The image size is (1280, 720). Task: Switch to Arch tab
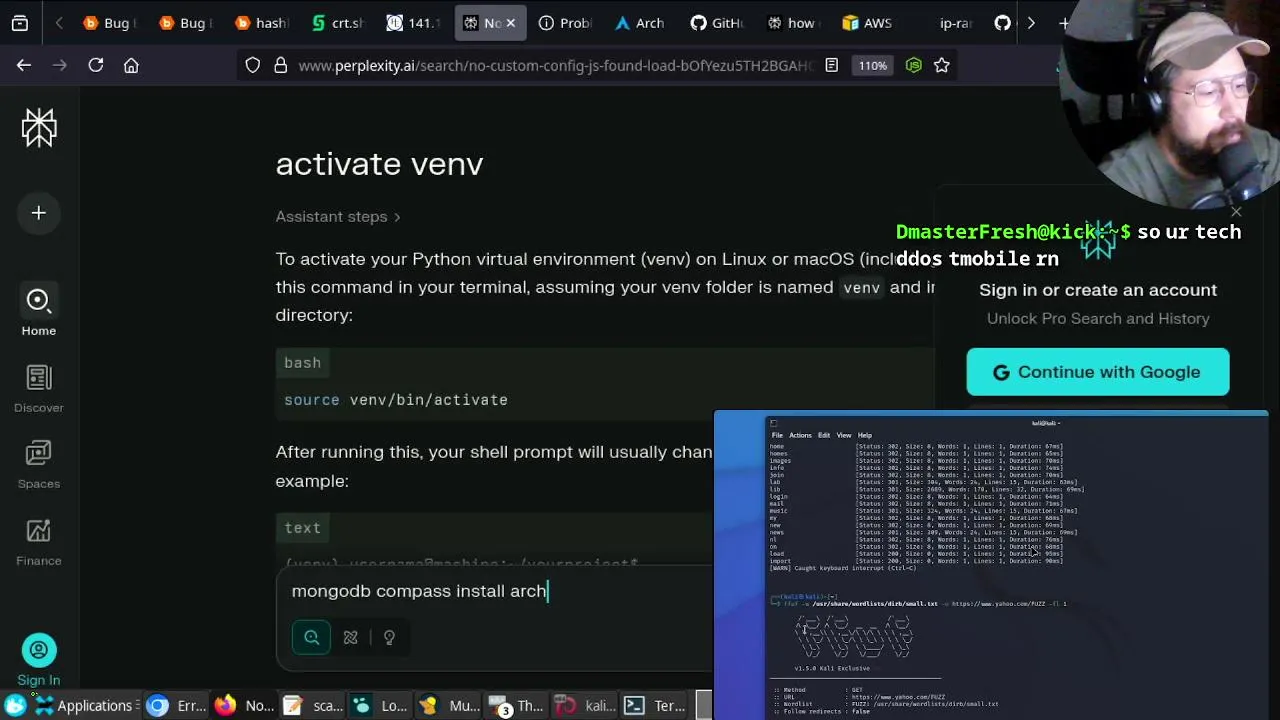click(x=641, y=23)
